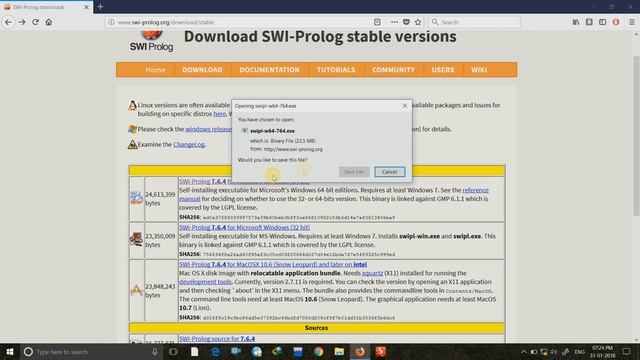Open a new tab with plus button
The height and width of the screenshot is (360, 640).
[100, 7]
